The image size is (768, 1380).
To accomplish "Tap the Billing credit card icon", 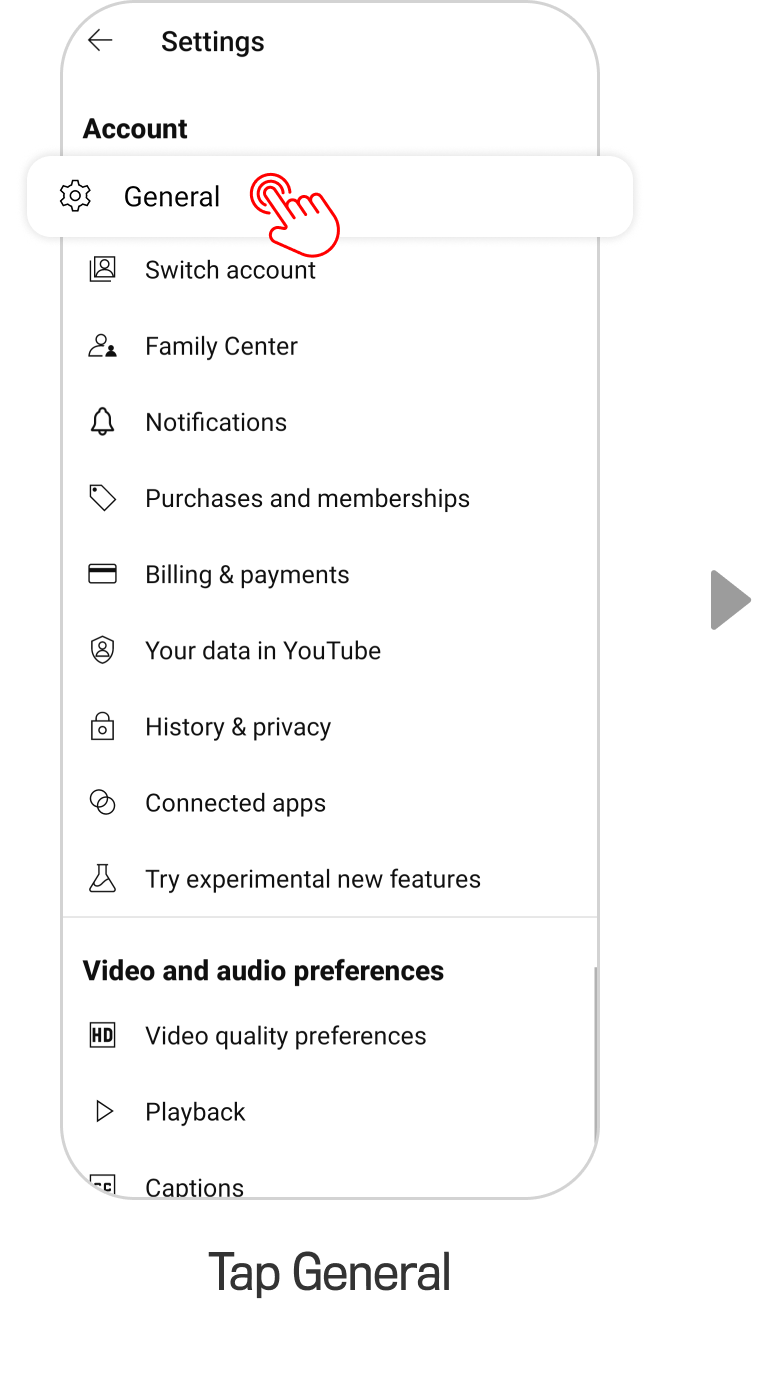I will point(103,574).
